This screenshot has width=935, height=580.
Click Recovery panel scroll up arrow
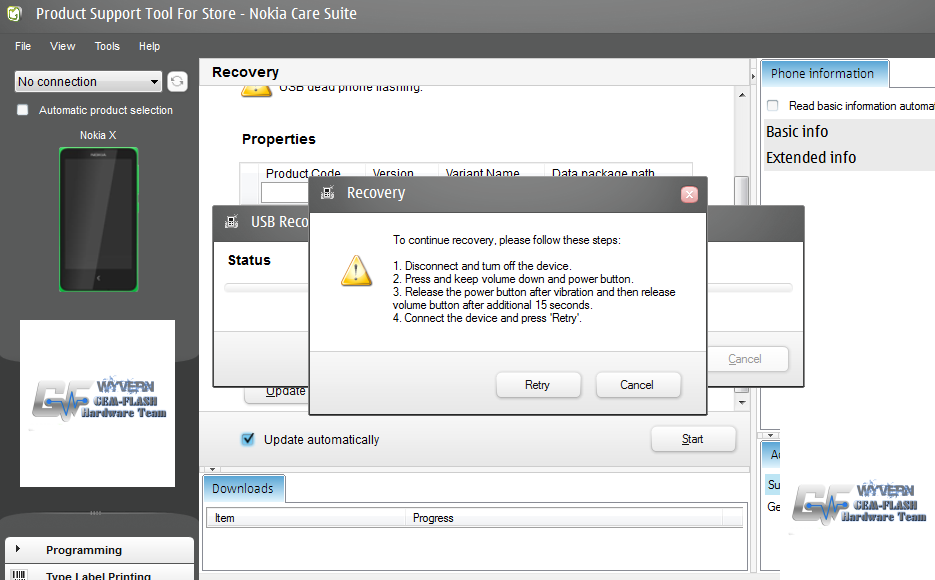[x=742, y=95]
